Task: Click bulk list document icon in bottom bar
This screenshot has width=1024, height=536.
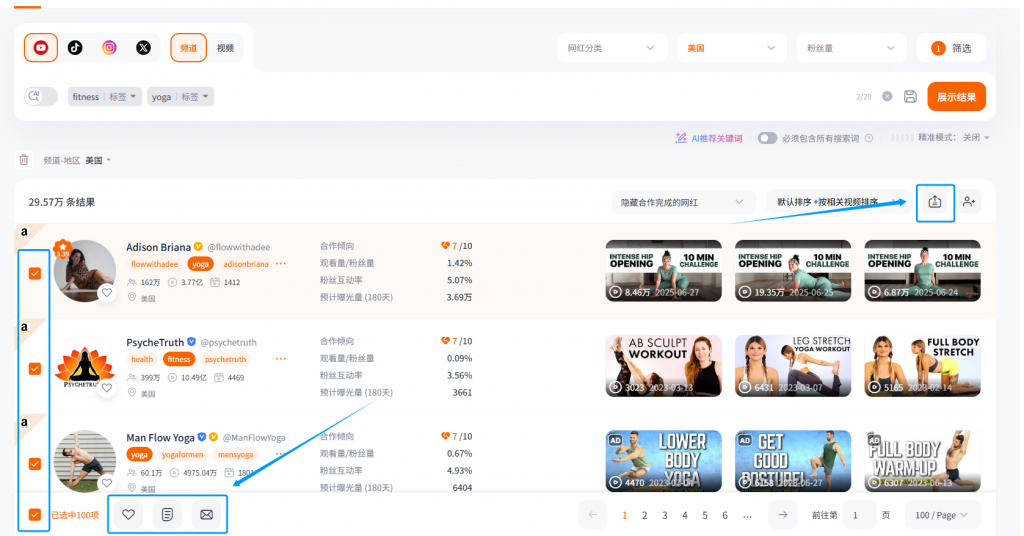Action: [167, 514]
